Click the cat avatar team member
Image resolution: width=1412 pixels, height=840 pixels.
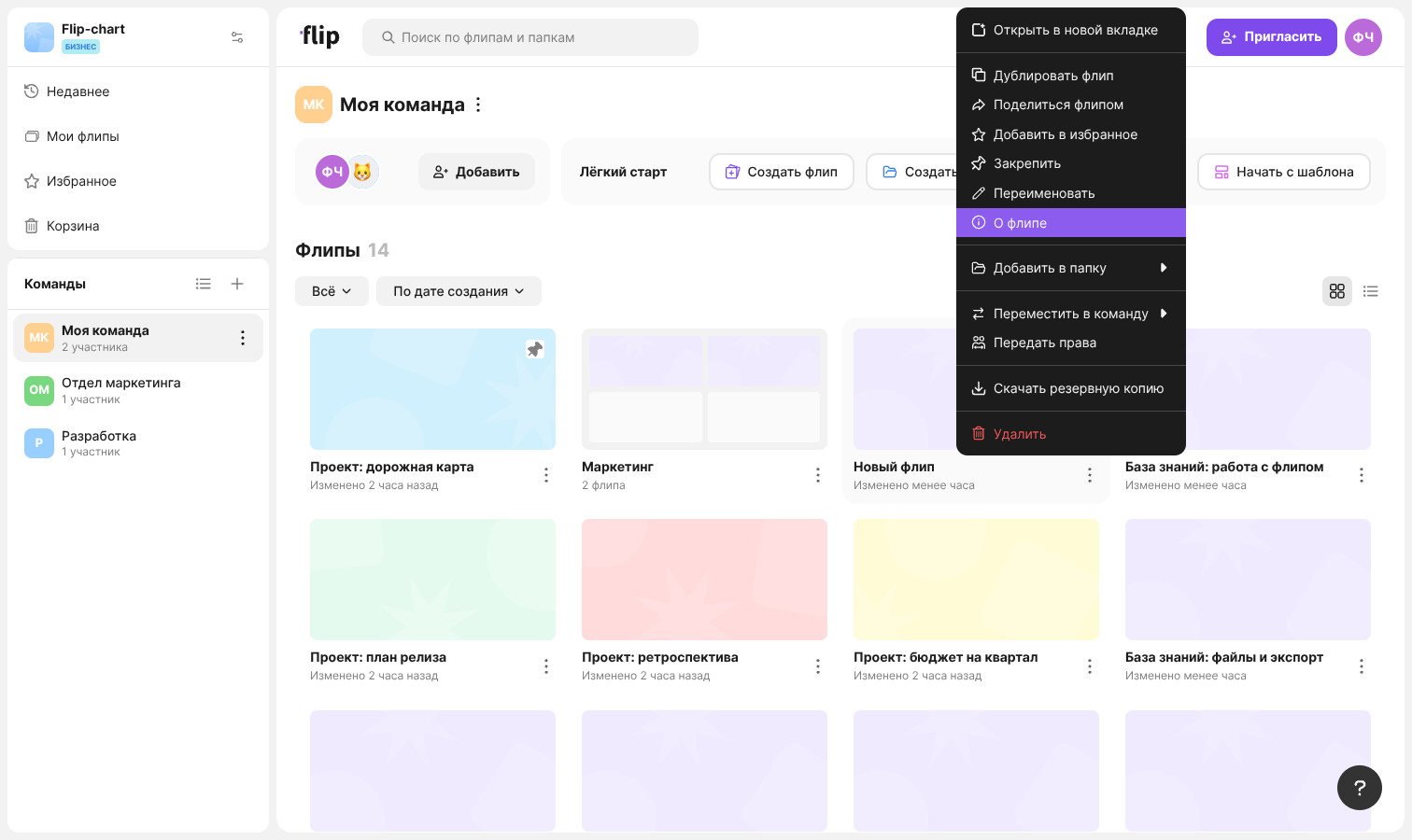(362, 172)
